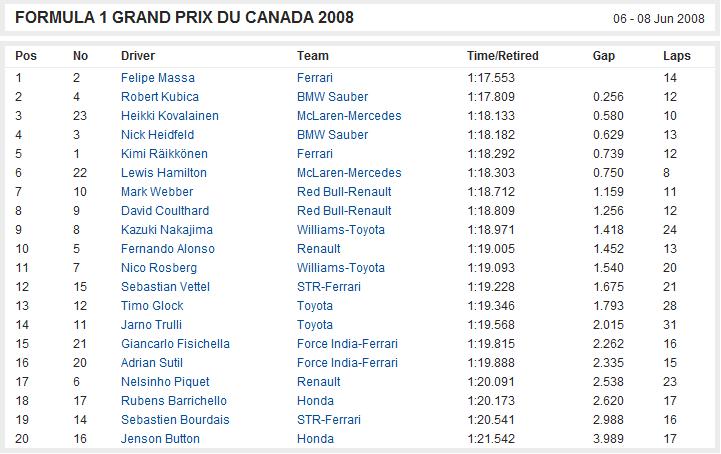Viewport: 721px width, 454px height.
Task: Open STR-Ferrari team link for Bourdais
Action: point(329,420)
